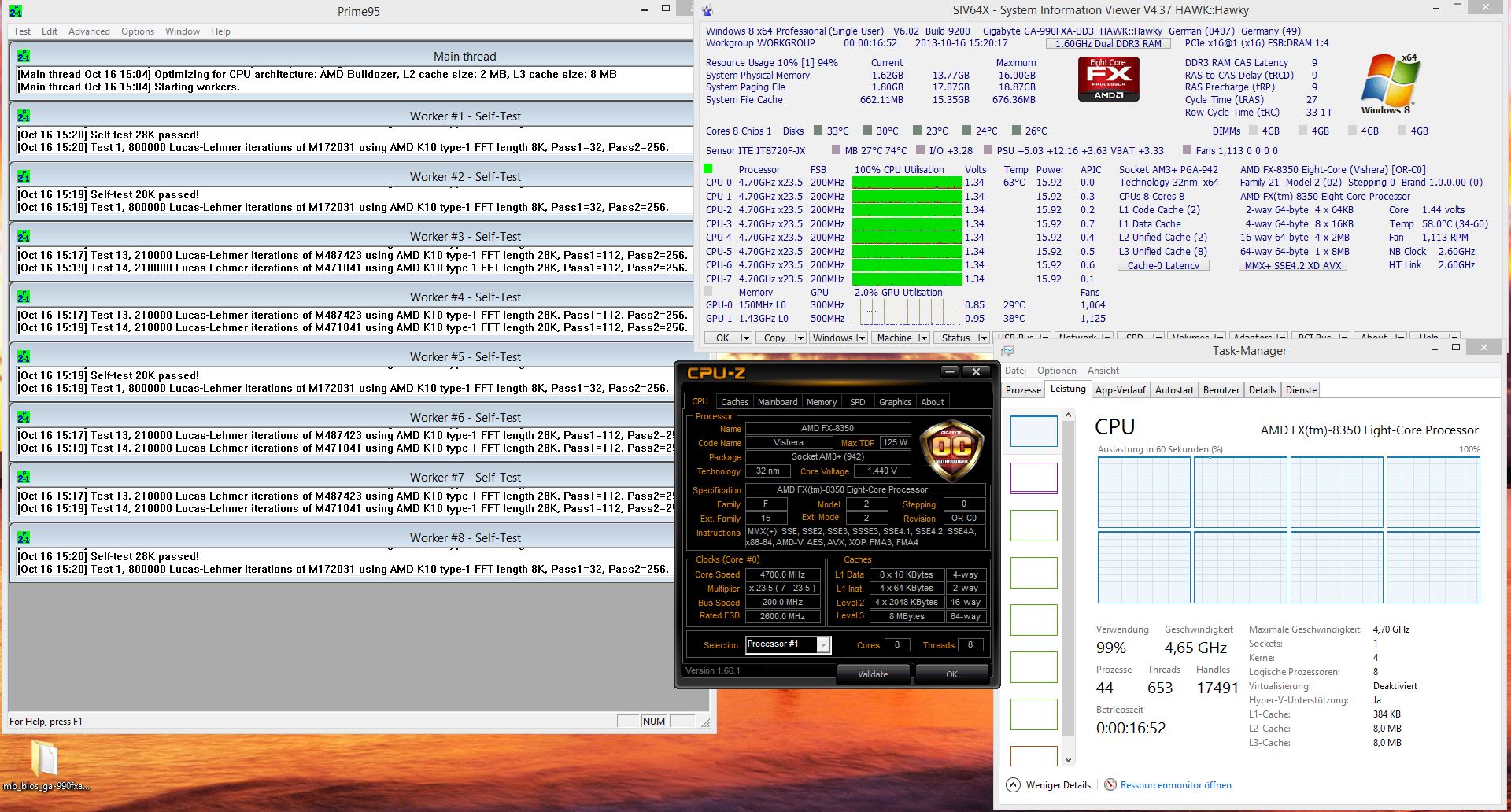Screen dimensions: 1511x812
Task: Click the Worker #4 - Self-Test window icon
Action: [x=24, y=297]
